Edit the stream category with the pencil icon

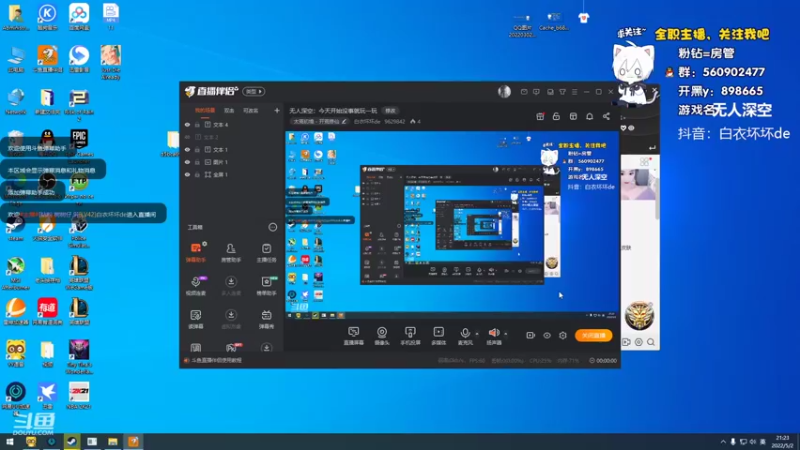344,121
